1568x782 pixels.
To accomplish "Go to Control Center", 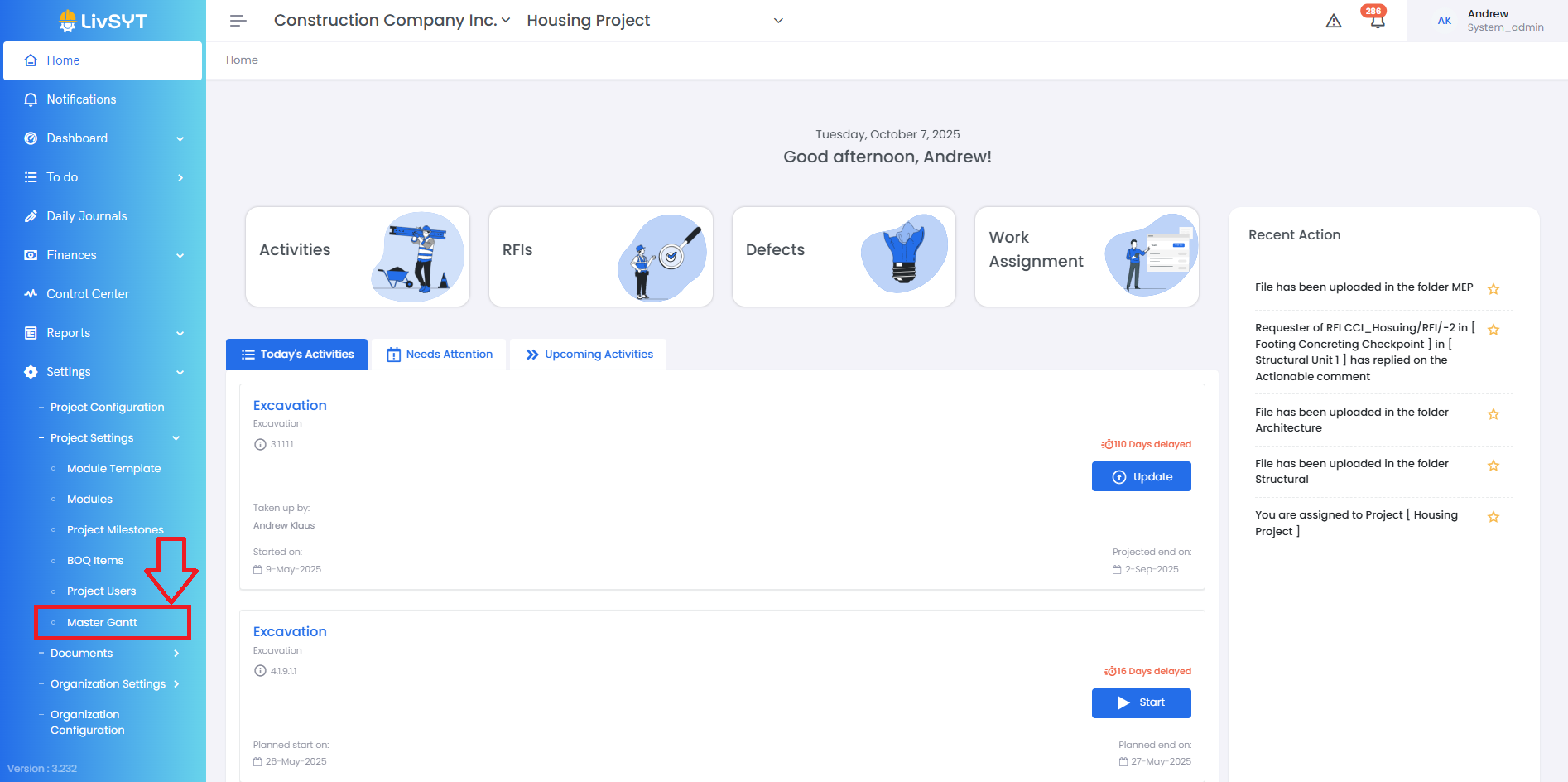I will (x=88, y=294).
